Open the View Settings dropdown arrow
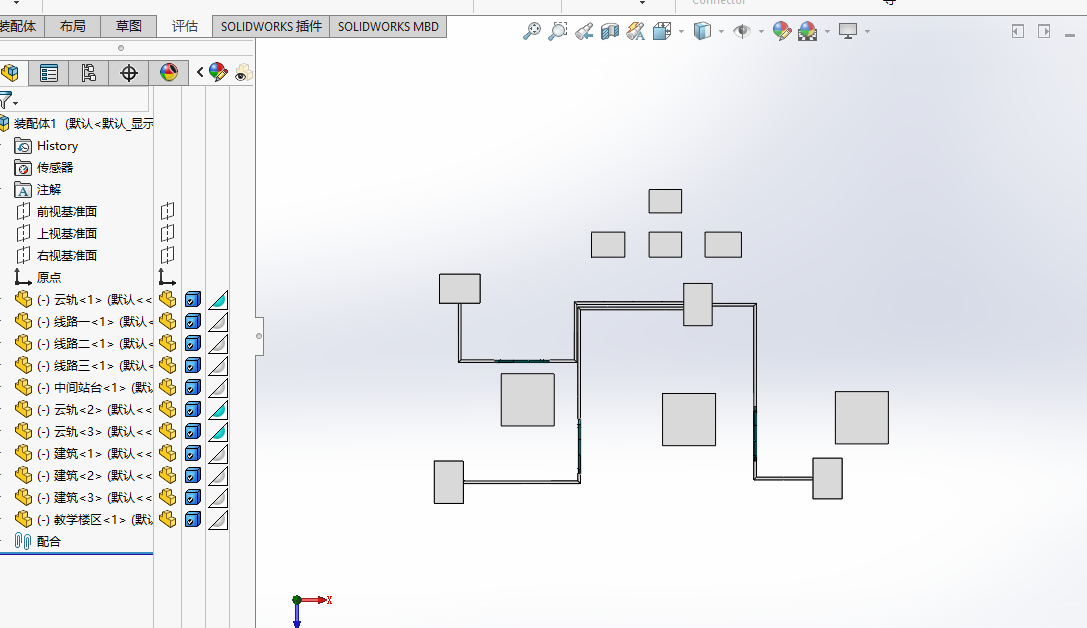This screenshot has width=1087, height=628. [867, 31]
